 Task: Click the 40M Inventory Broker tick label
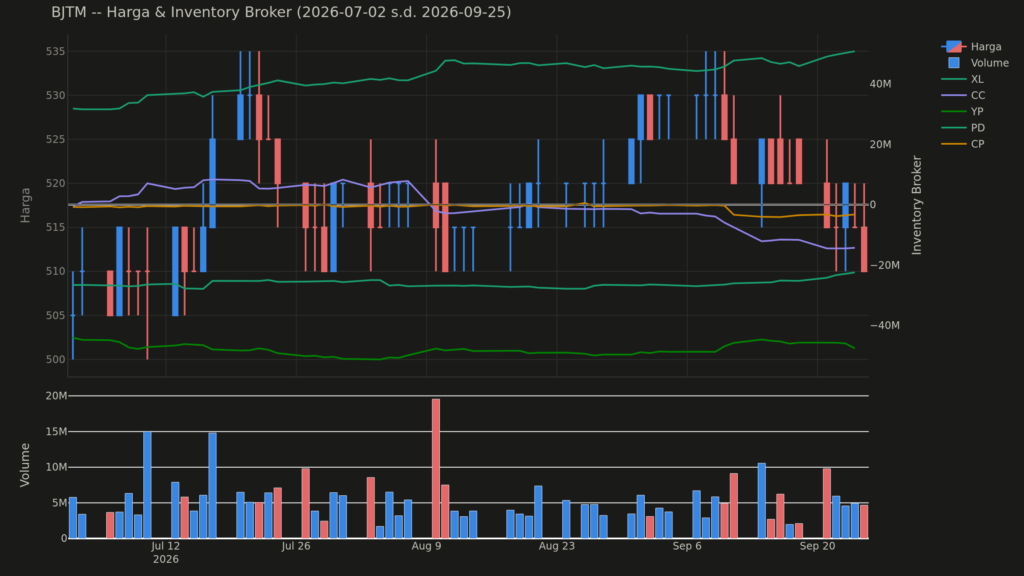tap(880, 84)
